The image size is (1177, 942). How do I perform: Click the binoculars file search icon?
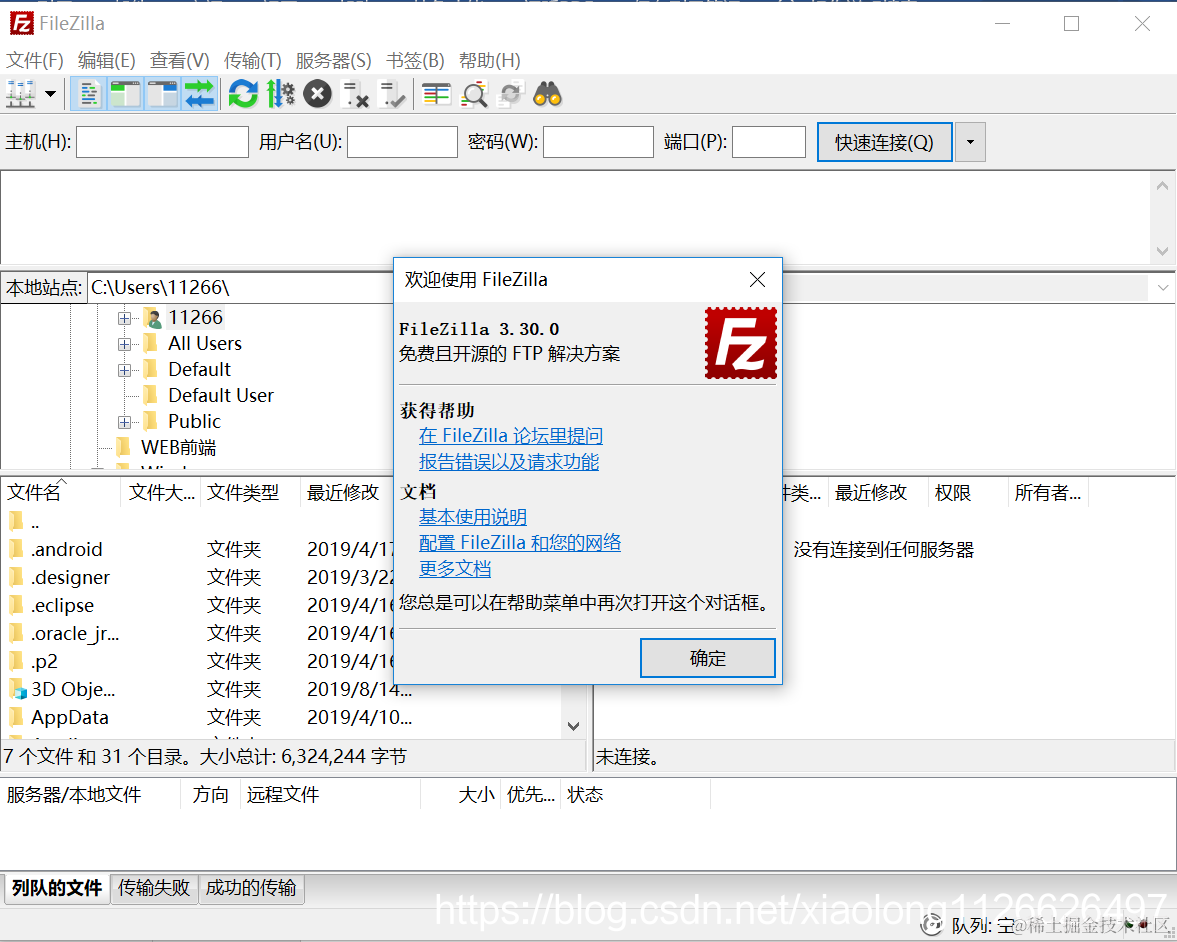[x=547, y=95]
